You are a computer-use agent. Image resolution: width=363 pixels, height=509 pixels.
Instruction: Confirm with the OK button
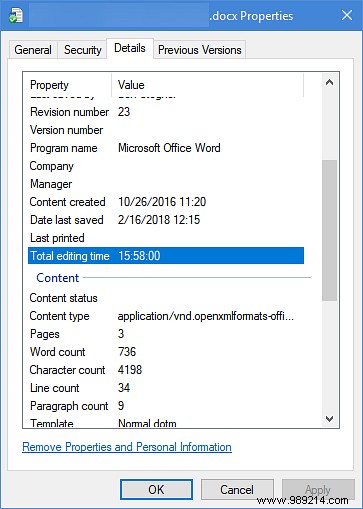tap(156, 490)
